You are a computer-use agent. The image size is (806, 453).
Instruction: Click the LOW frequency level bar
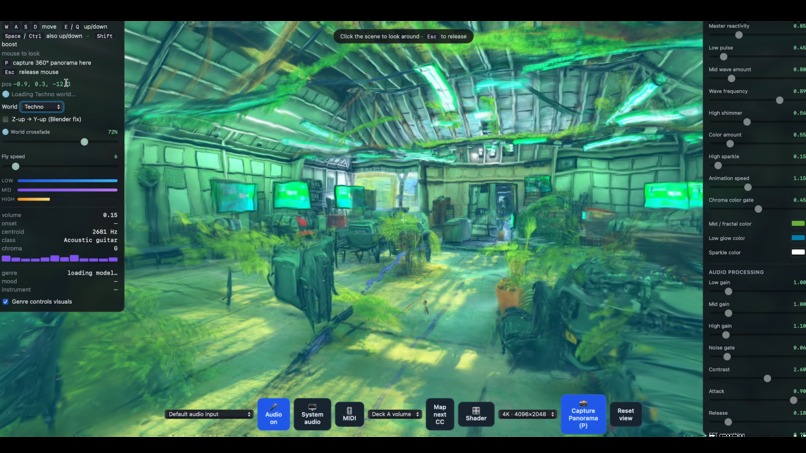67,181
